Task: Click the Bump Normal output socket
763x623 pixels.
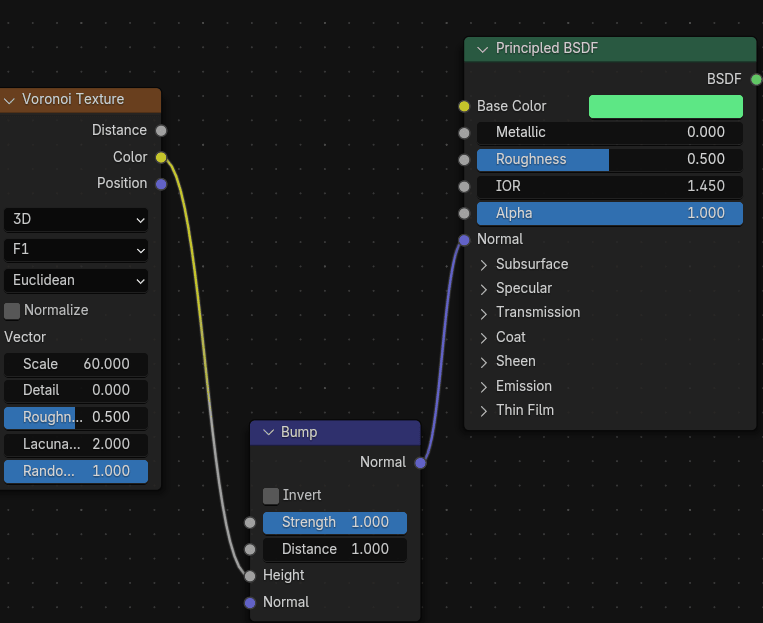Action: [x=420, y=462]
